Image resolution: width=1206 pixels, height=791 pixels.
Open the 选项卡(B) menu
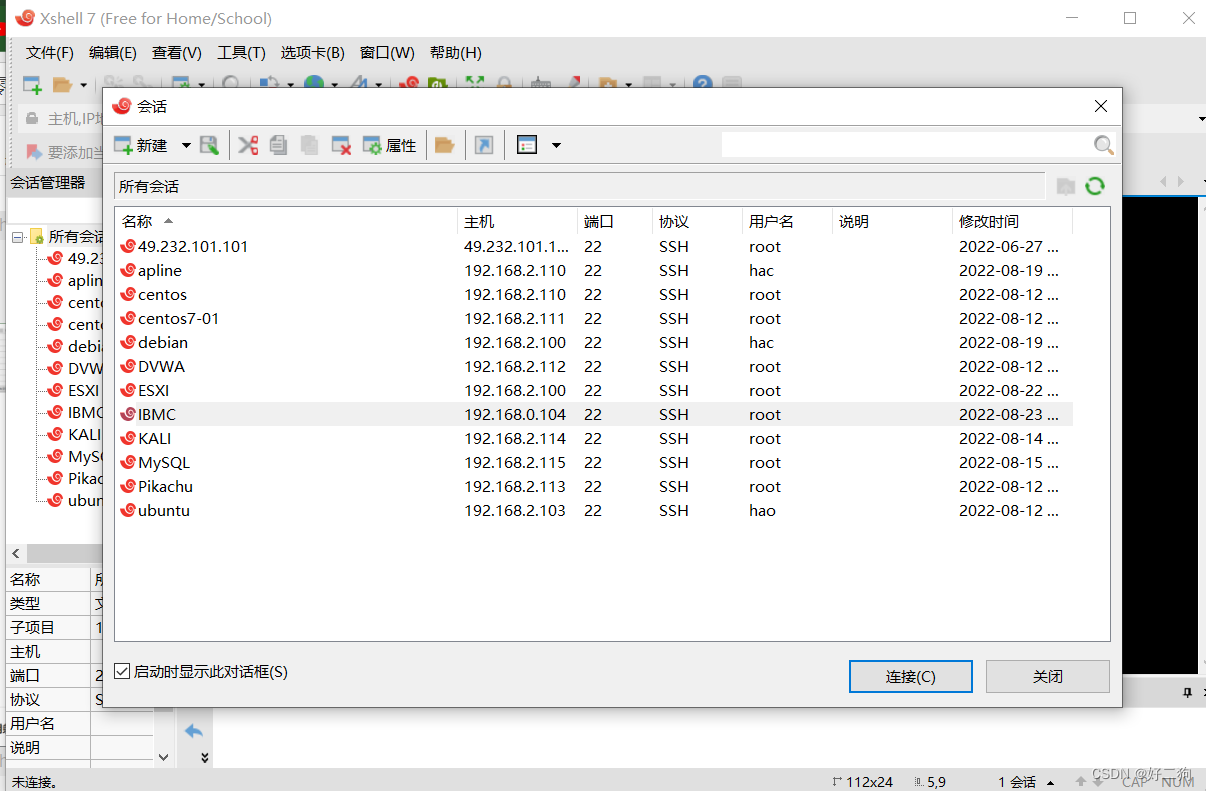(x=313, y=53)
